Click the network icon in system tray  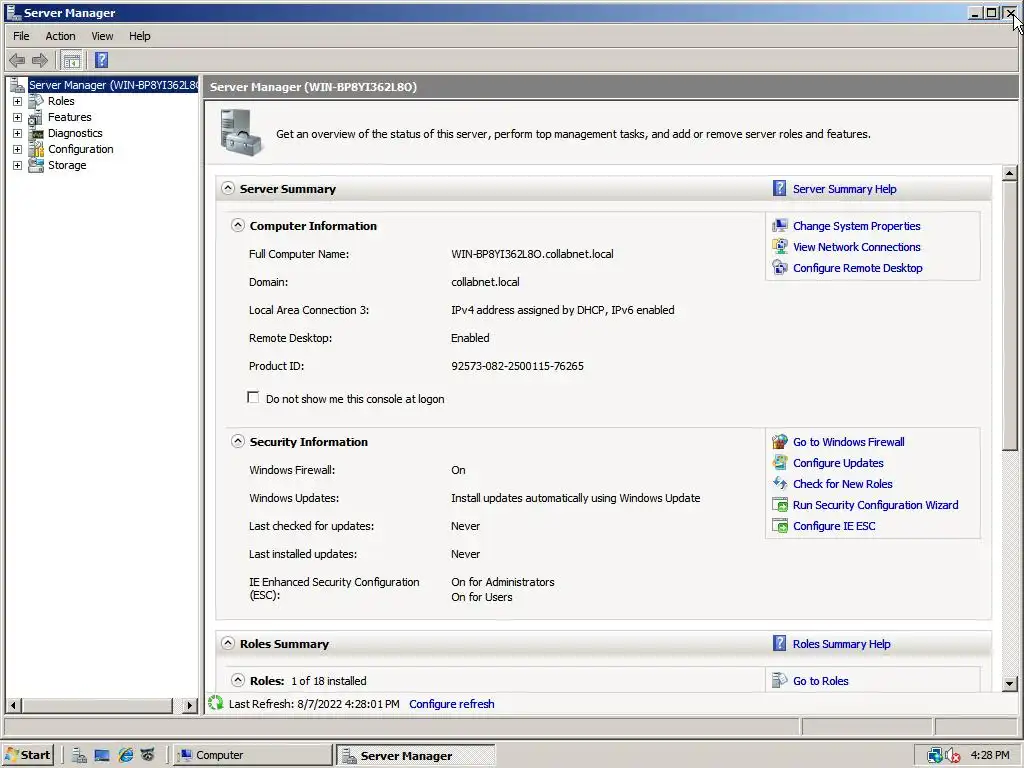pyautogui.click(x=935, y=756)
